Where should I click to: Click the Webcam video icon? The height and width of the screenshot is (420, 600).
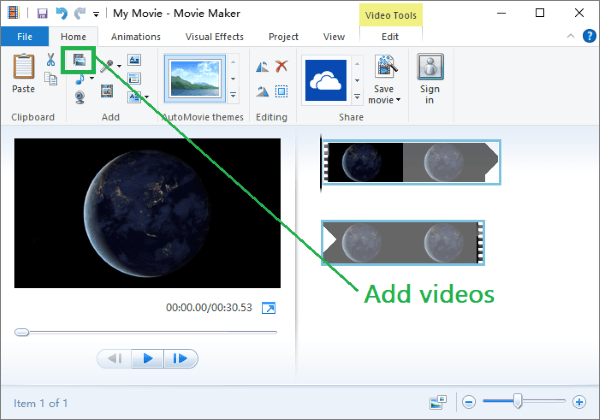pyautogui.click(x=80, y=97)
